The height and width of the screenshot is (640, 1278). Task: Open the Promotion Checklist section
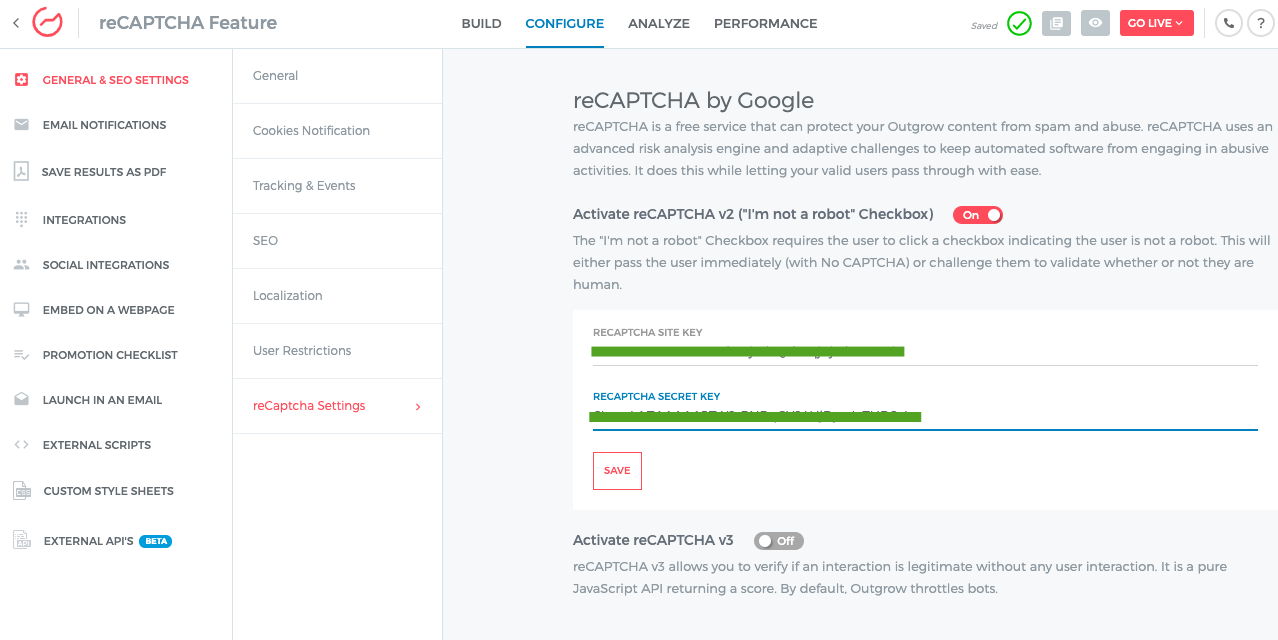point(110,355)
